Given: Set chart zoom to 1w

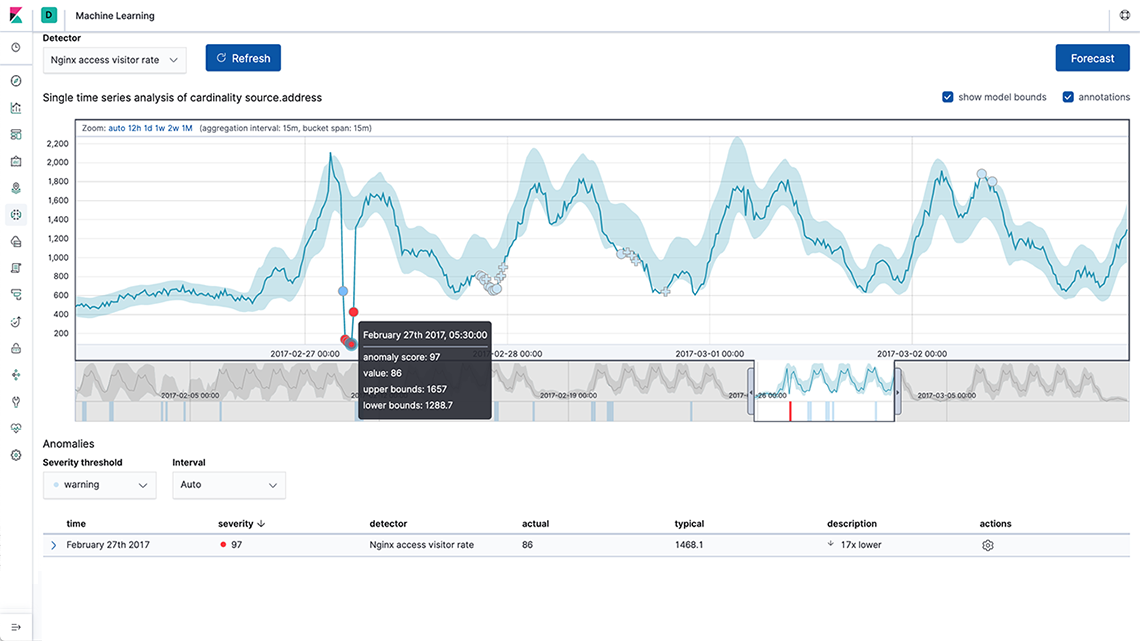Looking at the screenshot, I should [159, 129].
